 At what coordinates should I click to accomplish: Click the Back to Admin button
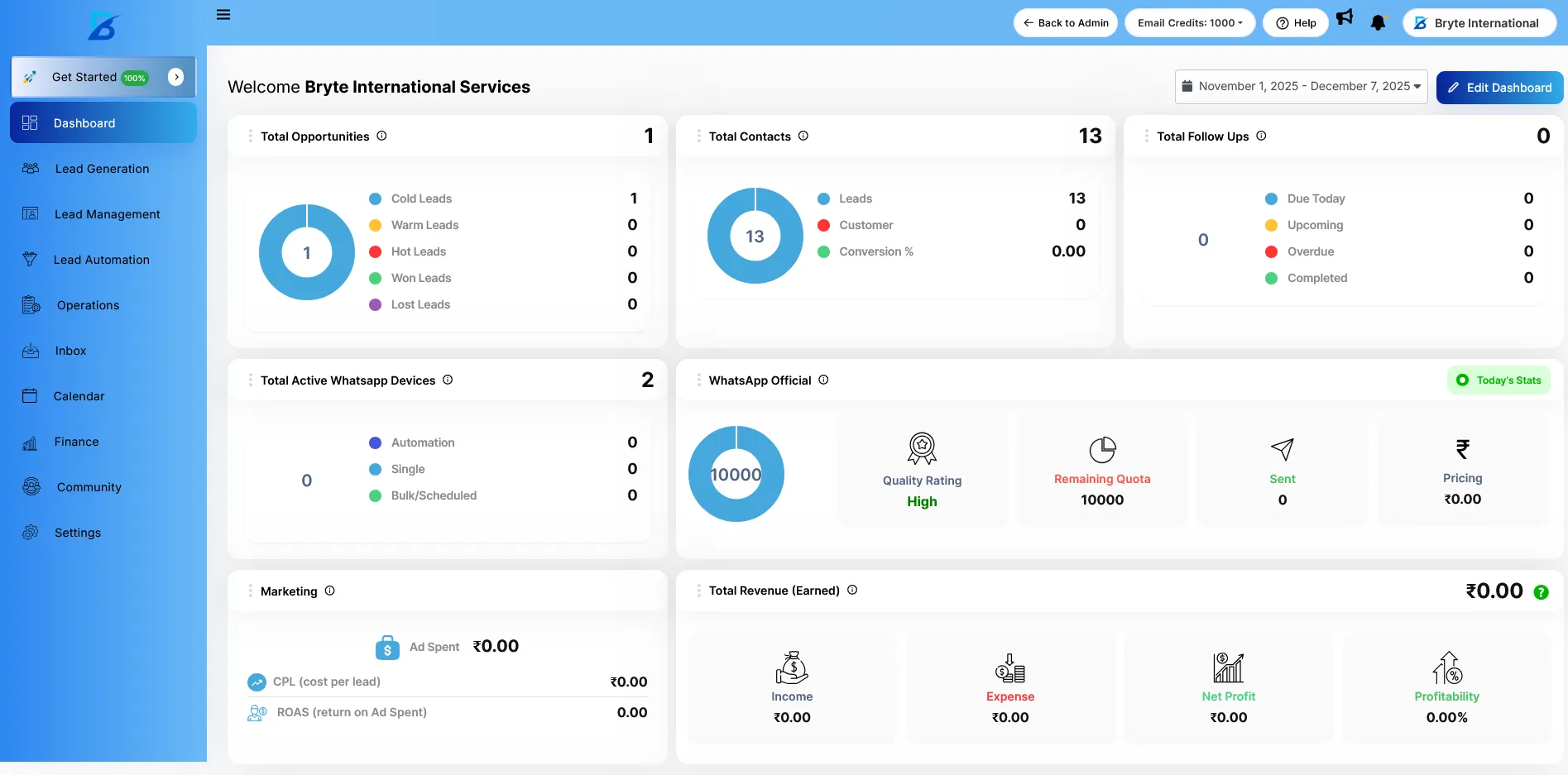1065,23
